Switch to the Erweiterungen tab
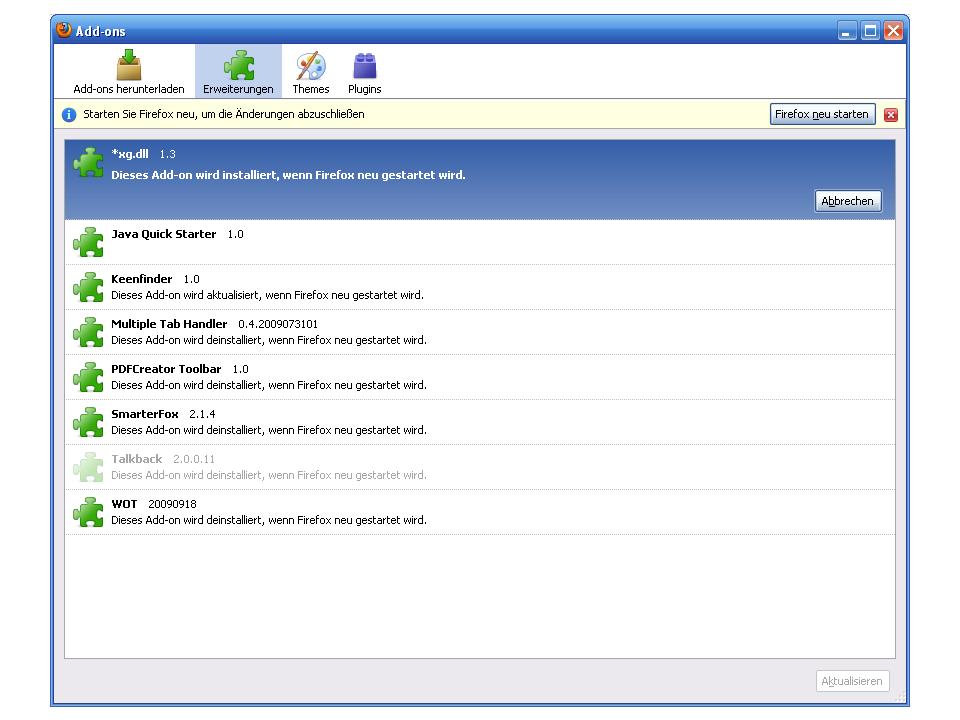 click(238, 72)
